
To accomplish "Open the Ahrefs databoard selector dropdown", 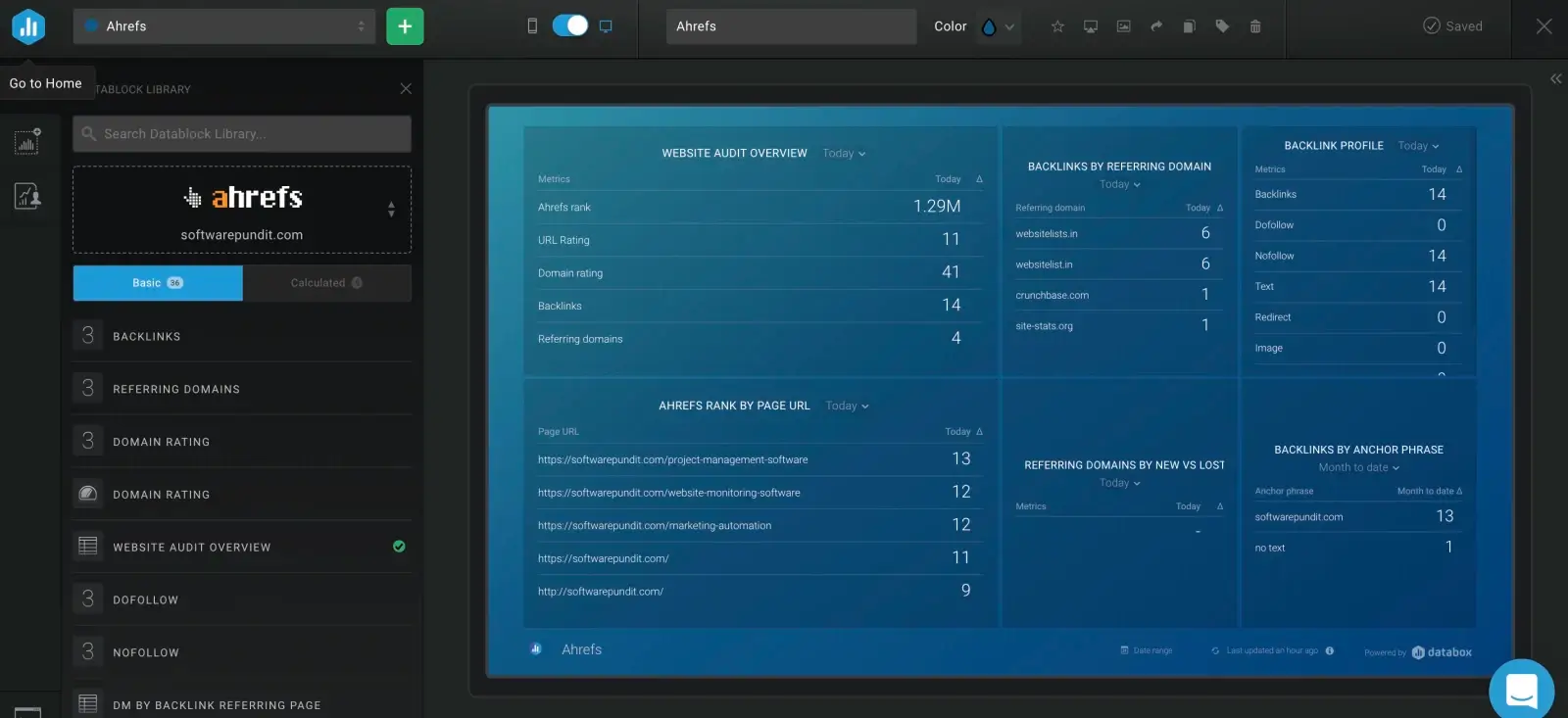I will click(x=224, y=26).
